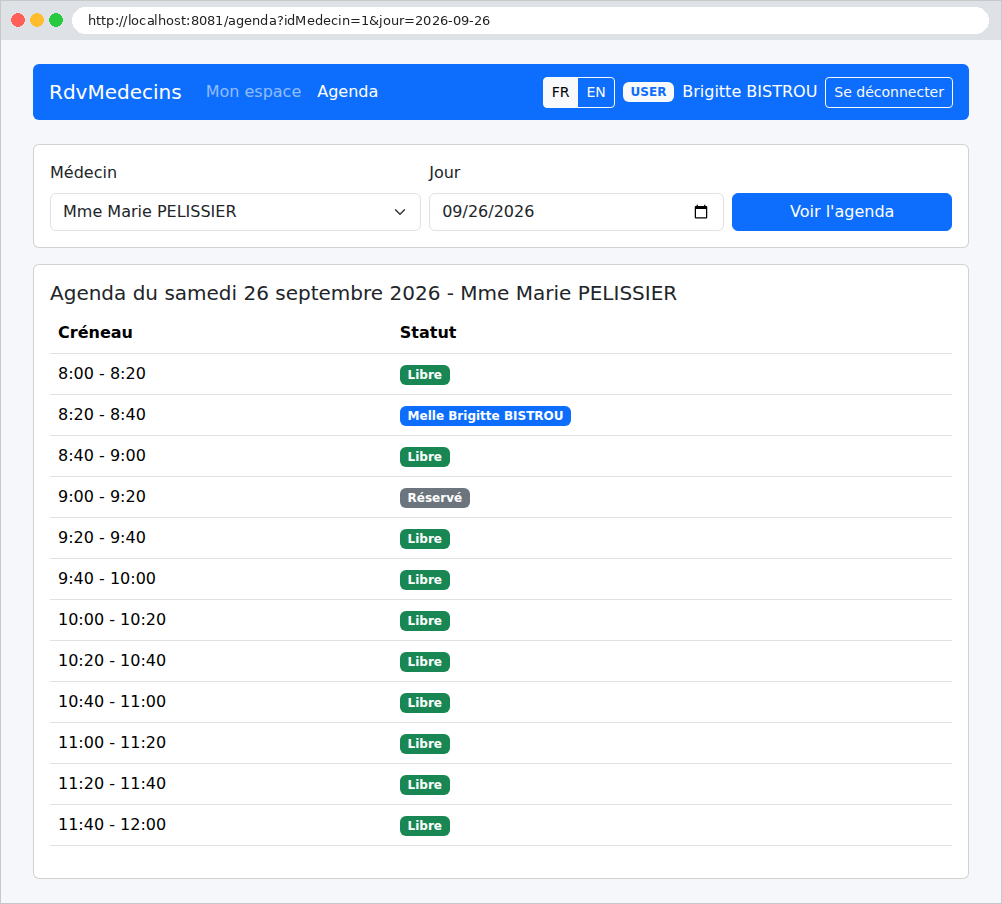Switch language to FR
Screen dimensions: 1002x904
(x=560, y=92)
